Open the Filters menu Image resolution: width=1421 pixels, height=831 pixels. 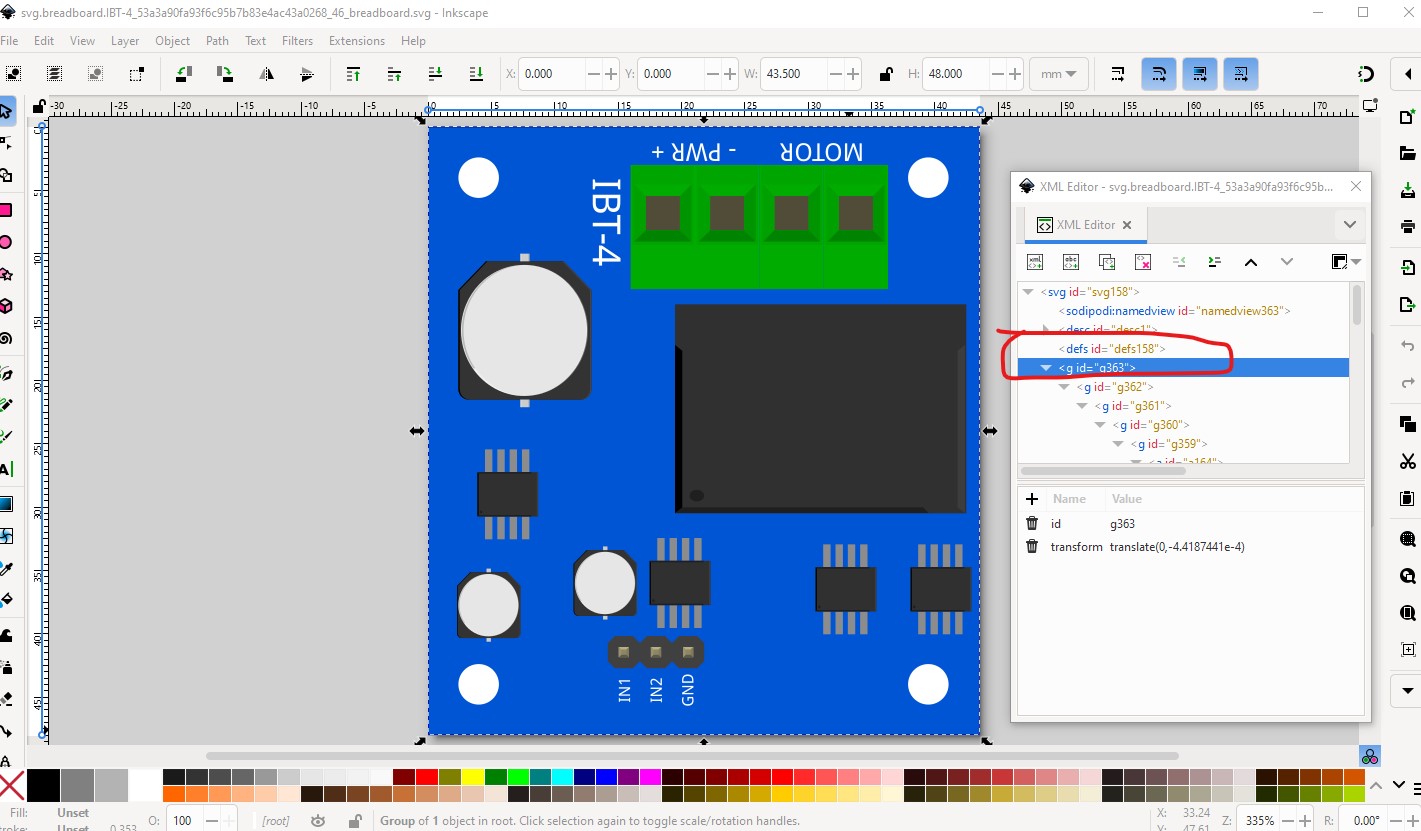(297, 41)
